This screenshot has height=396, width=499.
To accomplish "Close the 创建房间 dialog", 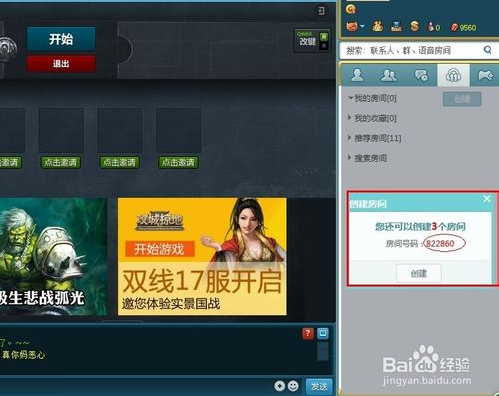I will coord(487,199).
